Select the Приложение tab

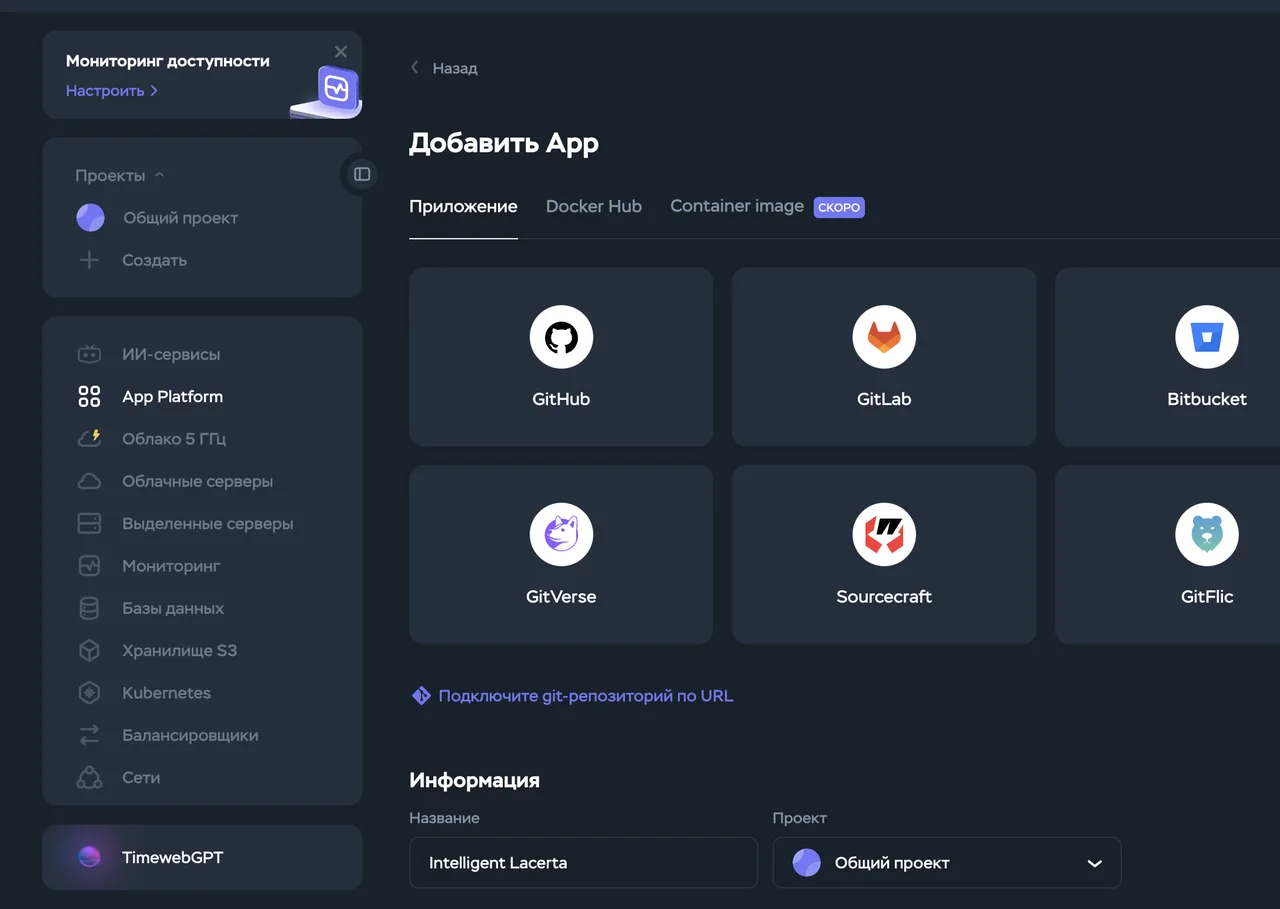pyautogui.click(x=463, y=207)
